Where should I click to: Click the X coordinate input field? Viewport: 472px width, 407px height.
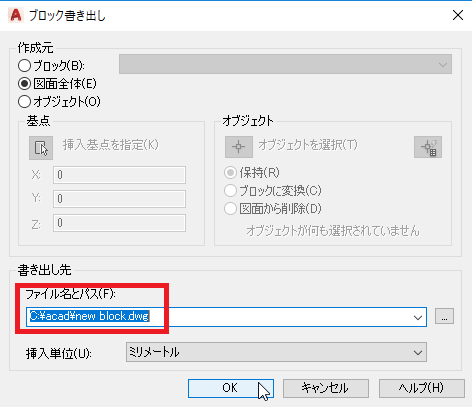[119, 175]
